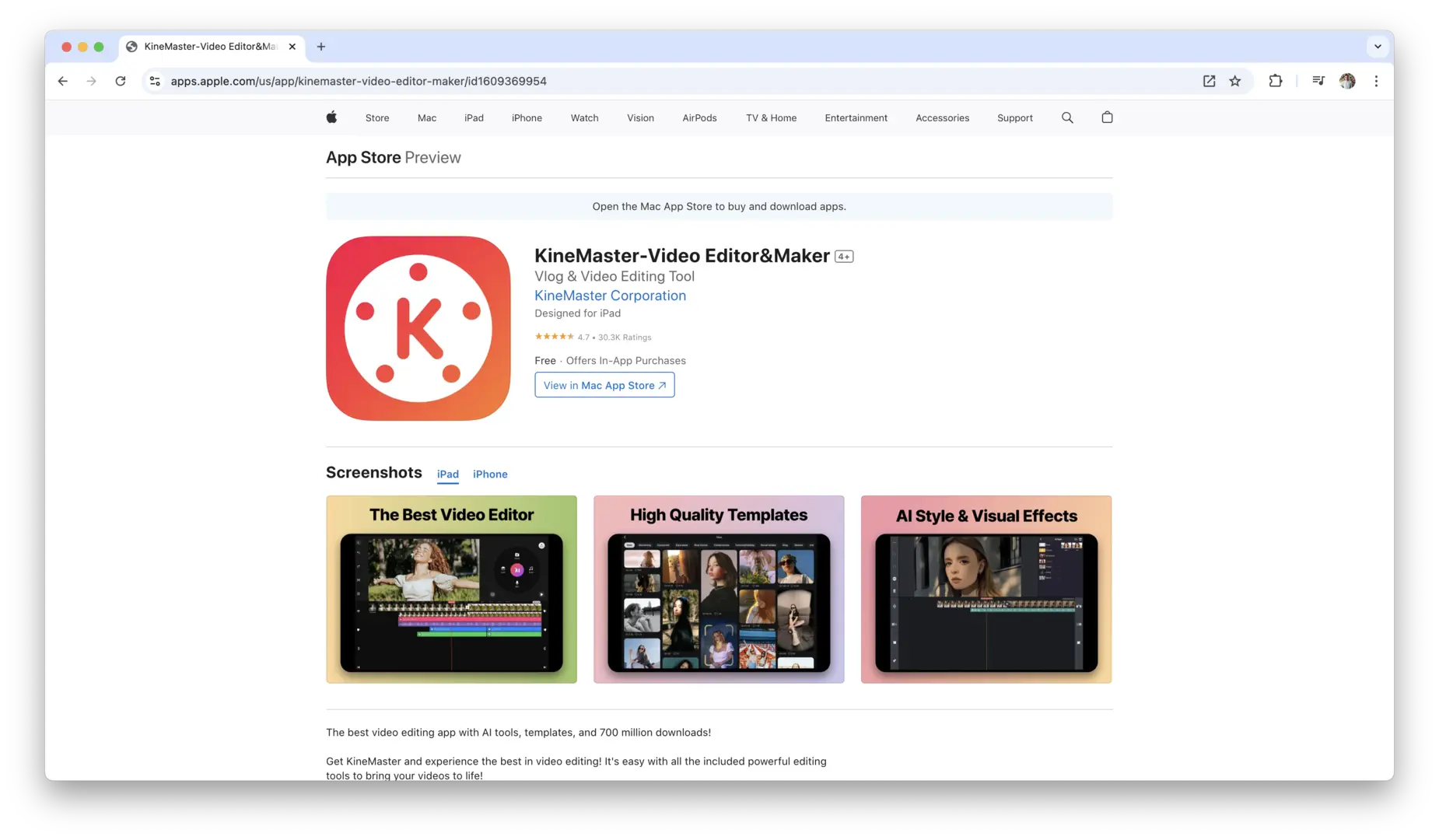Open the Mac menu item
The image size is (1439, 840).
[x=427, y=118]
